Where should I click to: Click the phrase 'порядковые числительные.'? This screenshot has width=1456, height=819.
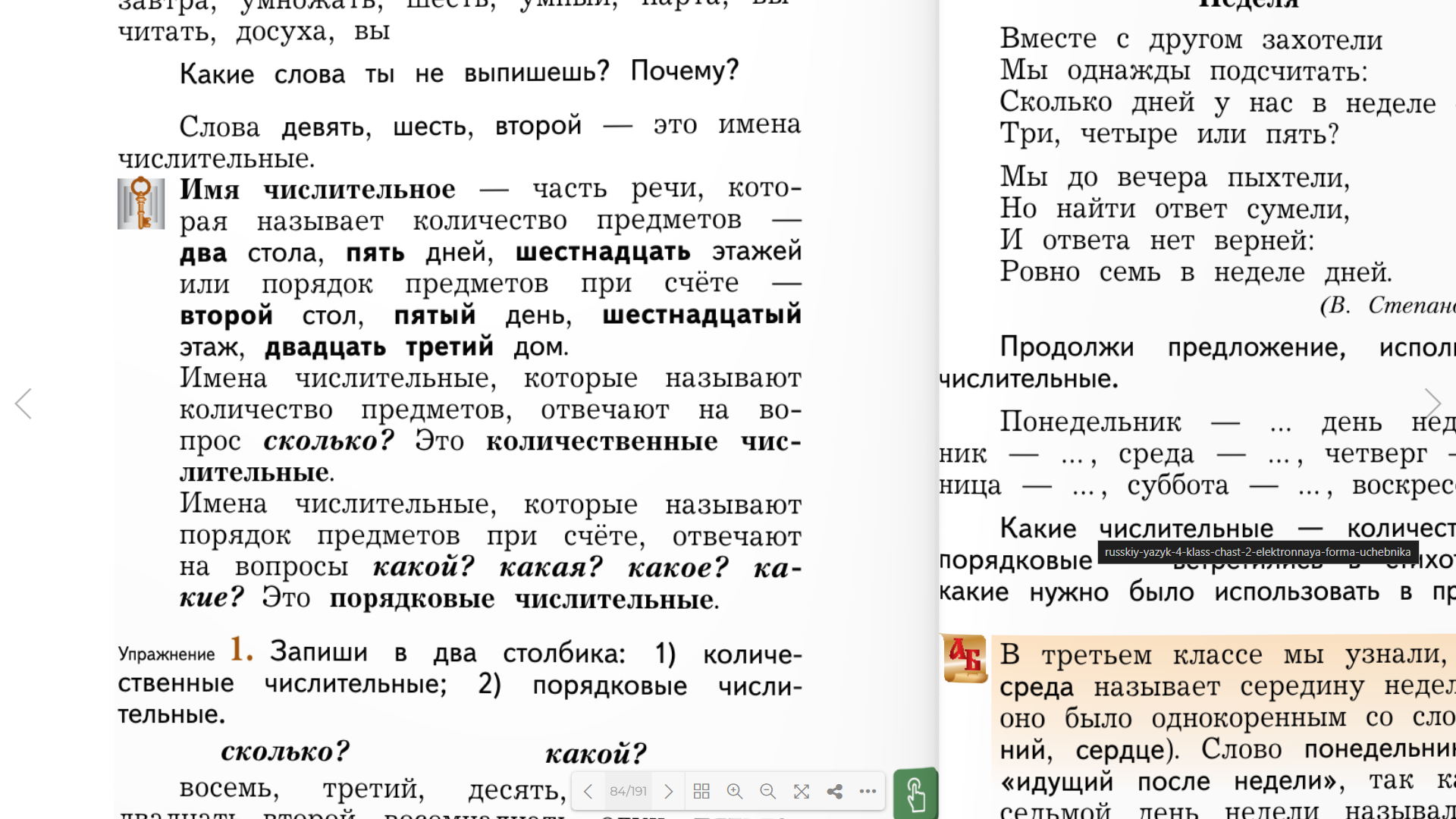pos(524,599)
